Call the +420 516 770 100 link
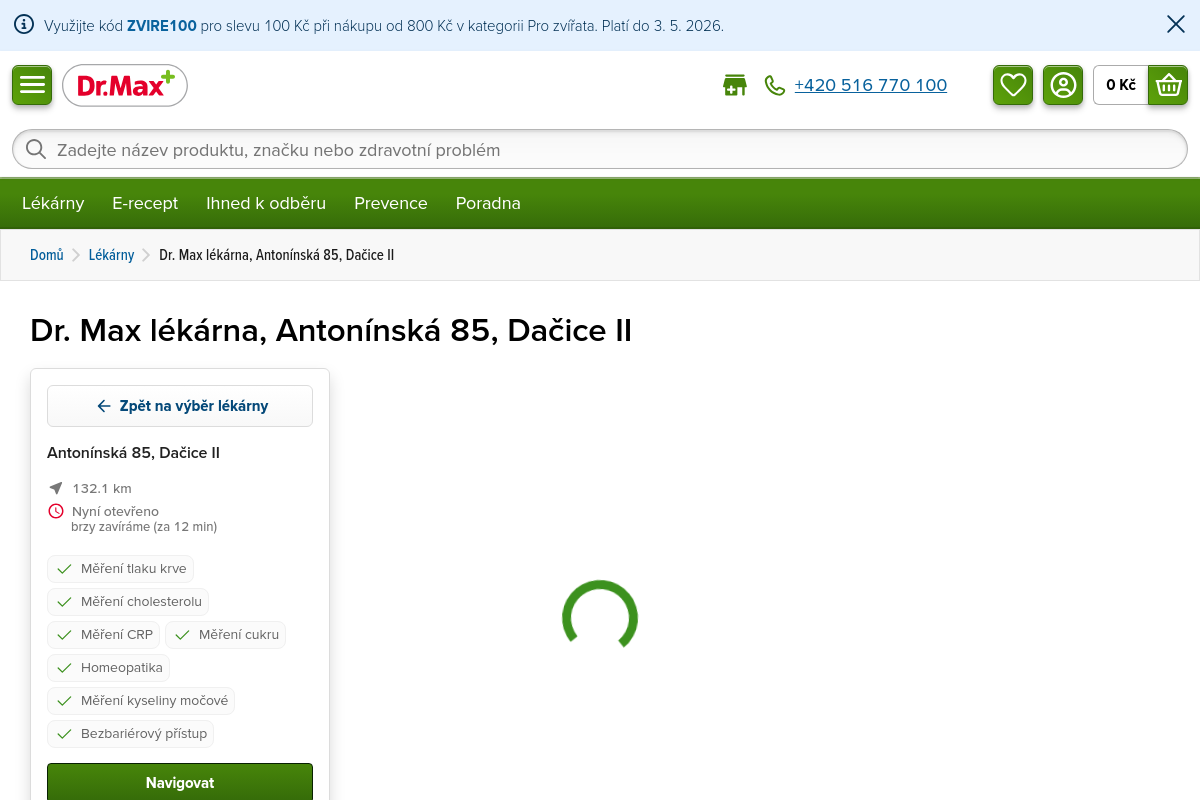Screen dimensions: 1200x800 point(870,85)
